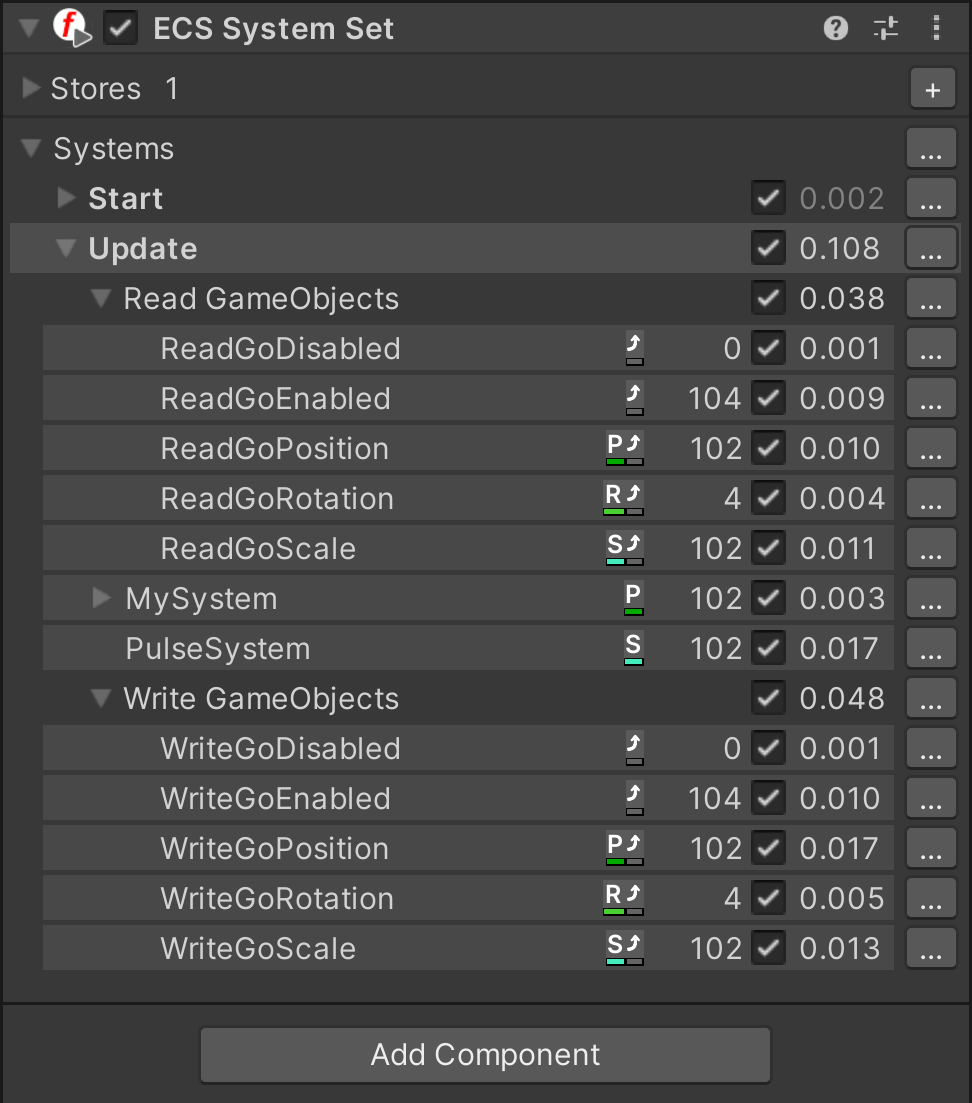This screenshot has width=972, height=1103.
Task: Collapse the Read GameObjects group
Action: pyautogui.click(x=101, y=299)
